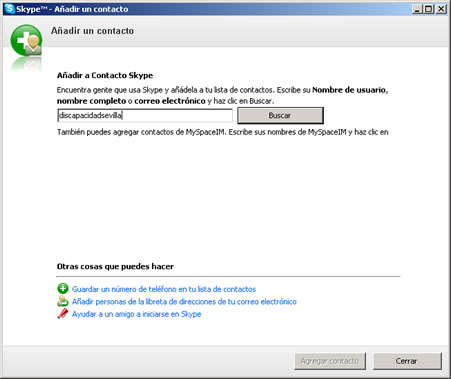Open 'Ayudar a un amigo a iniciarse' link

tap(136, 314)
